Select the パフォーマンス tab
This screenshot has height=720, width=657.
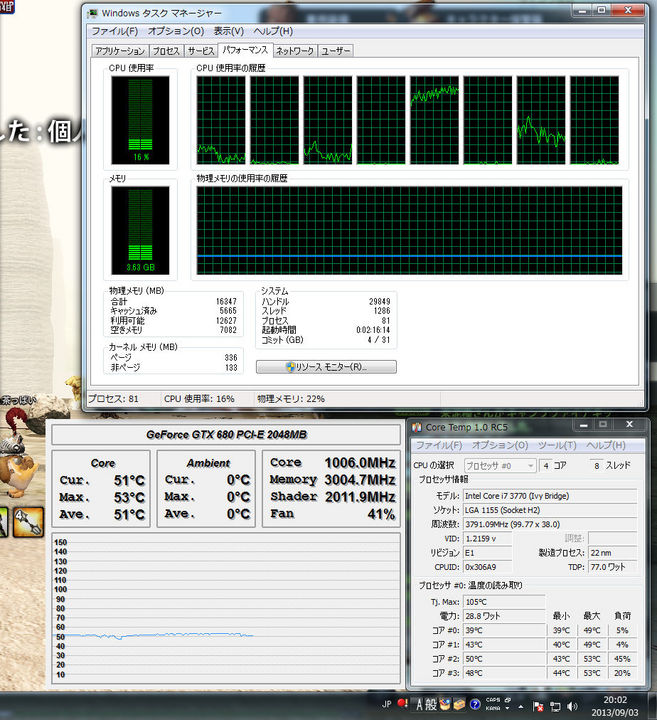(245, 50)
